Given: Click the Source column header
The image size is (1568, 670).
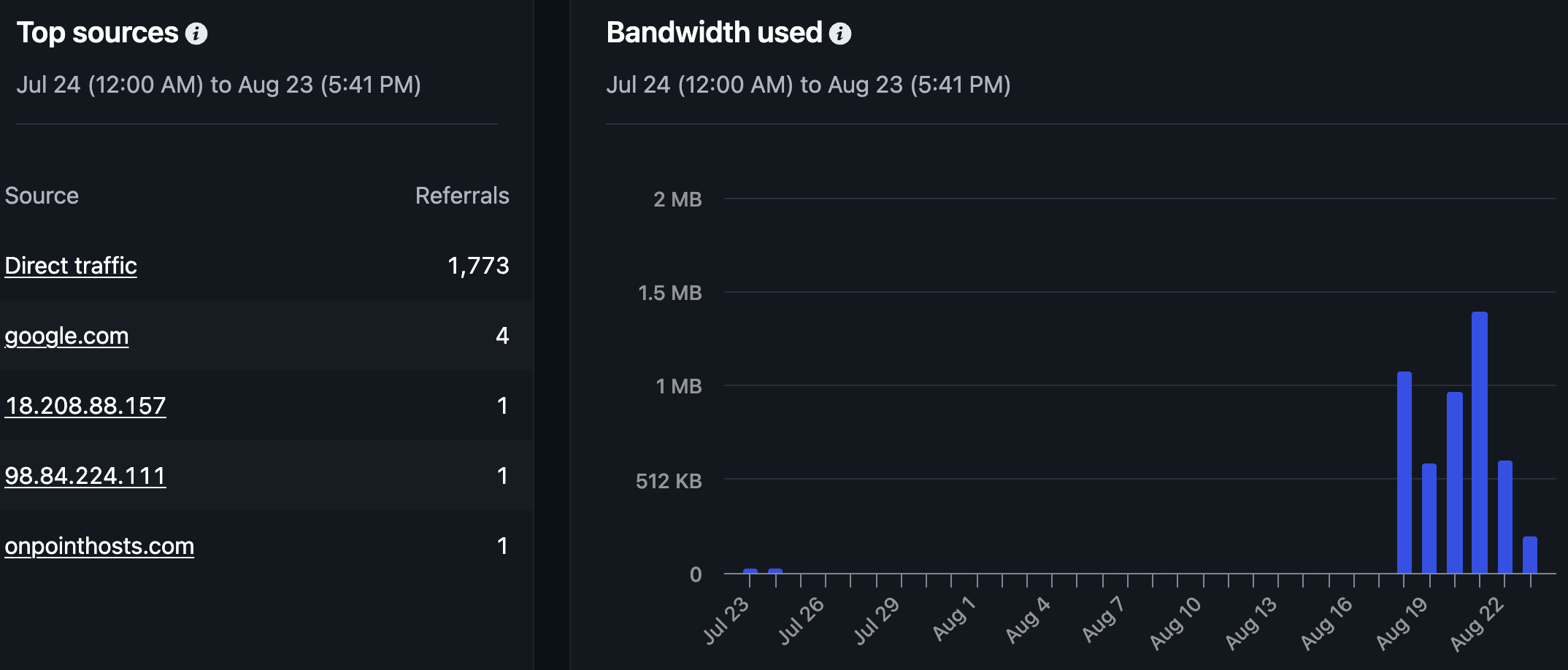Looking at the screenshot, I should coord(42,196).
